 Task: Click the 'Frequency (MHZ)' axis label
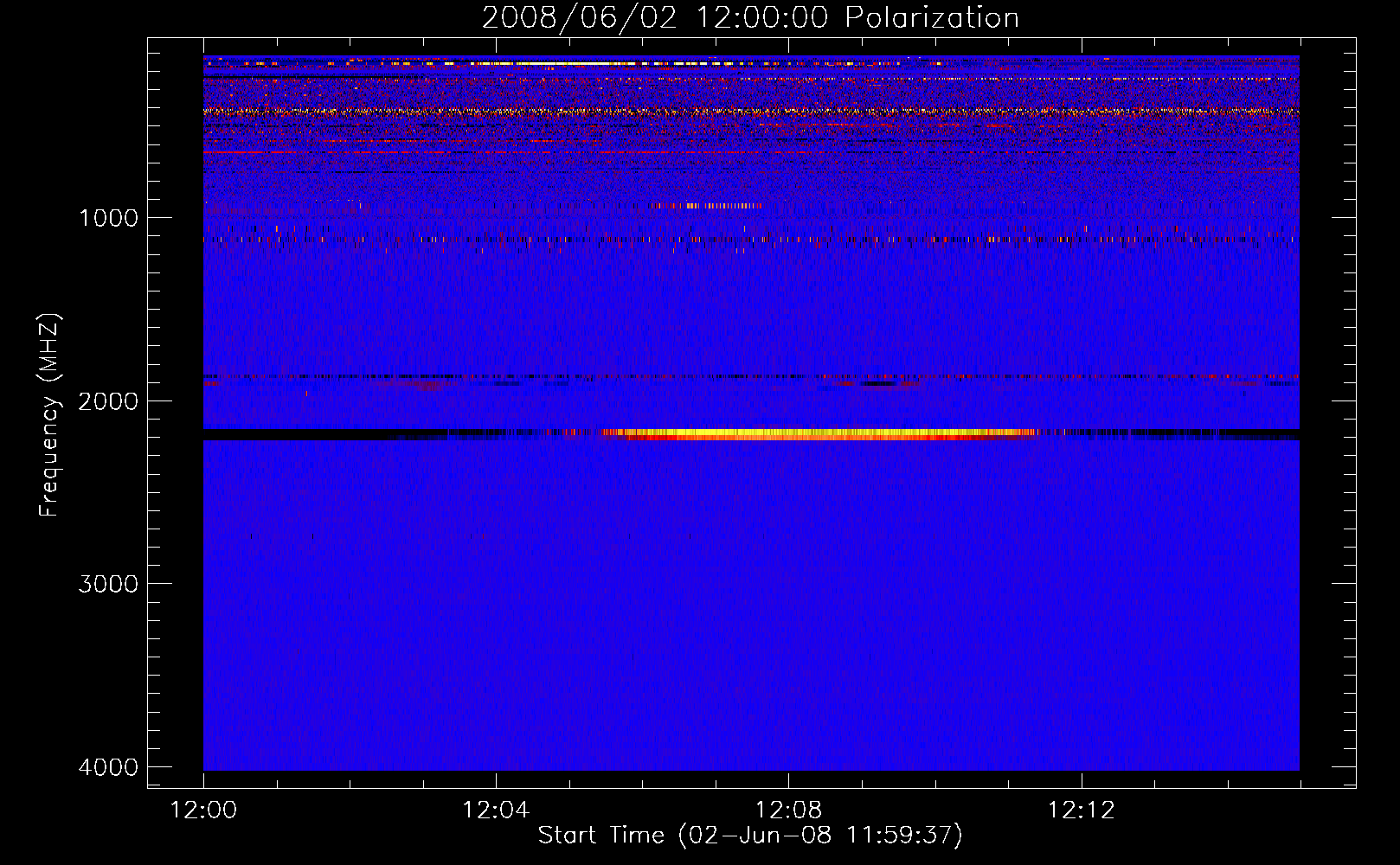(50, 415)
